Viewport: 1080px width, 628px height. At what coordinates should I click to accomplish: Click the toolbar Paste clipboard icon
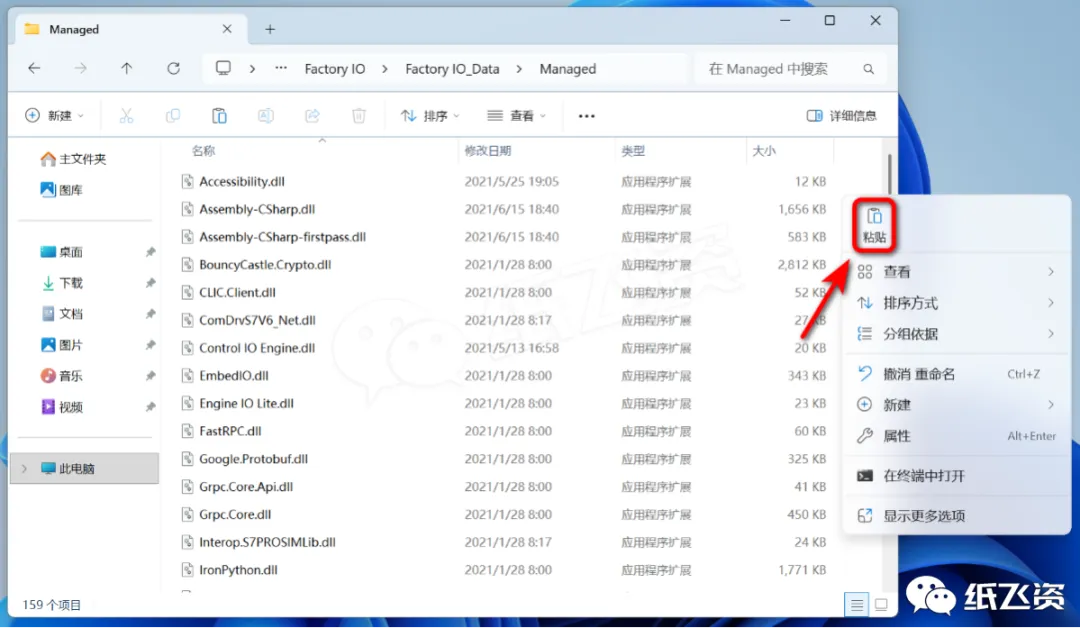click(x=219, y=116)
